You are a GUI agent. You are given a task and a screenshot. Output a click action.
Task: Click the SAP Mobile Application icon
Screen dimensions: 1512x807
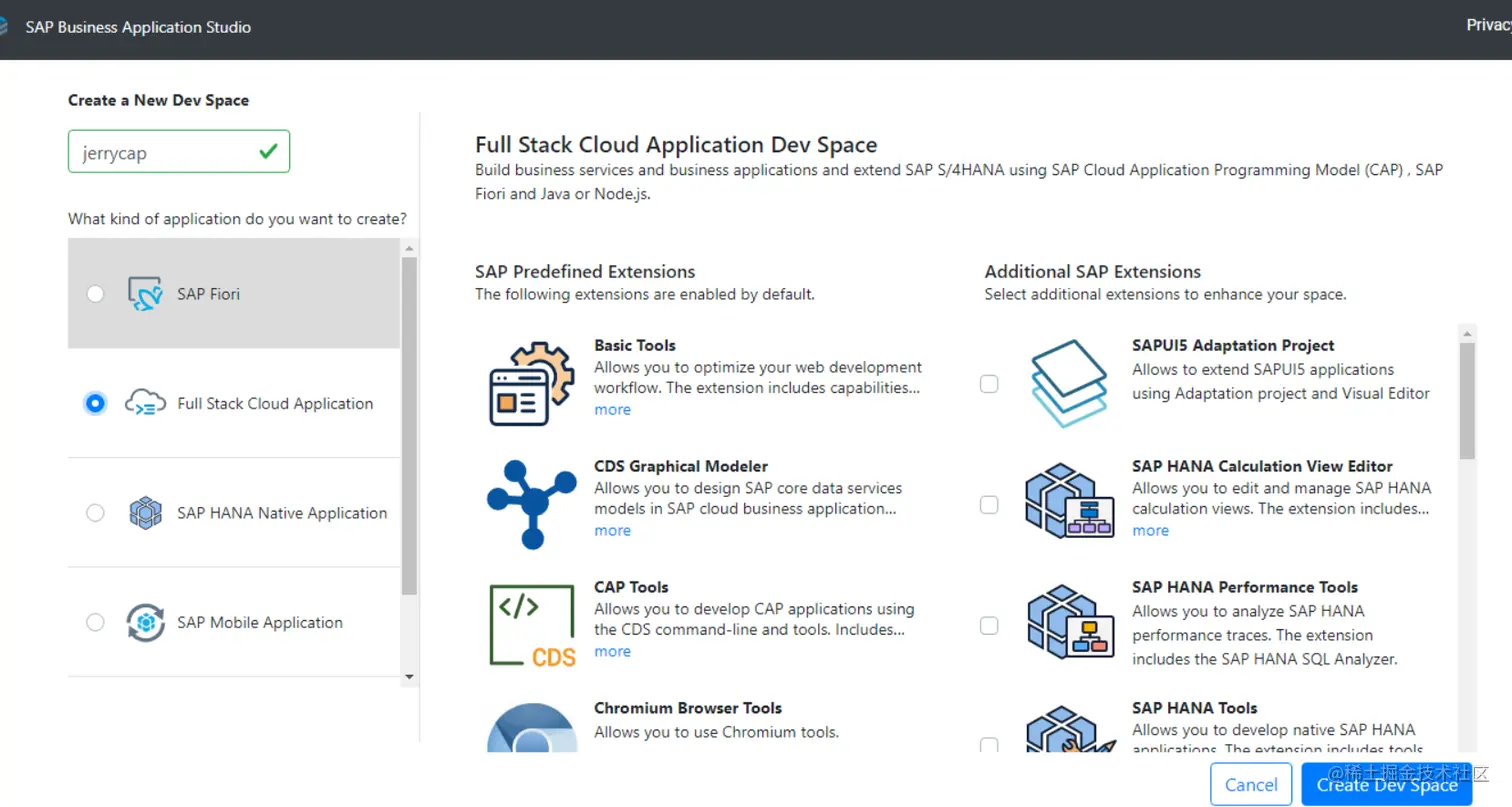tap(146, 623)
